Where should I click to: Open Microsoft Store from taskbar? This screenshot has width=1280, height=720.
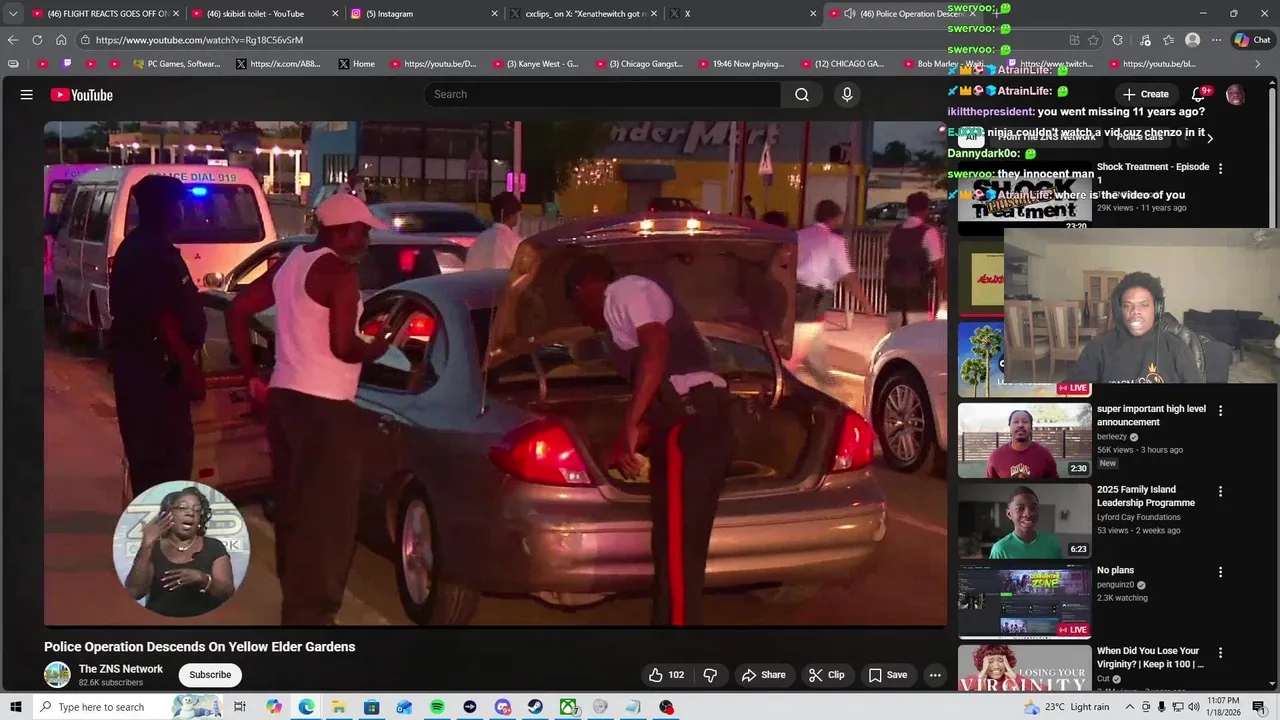[371, 707]
